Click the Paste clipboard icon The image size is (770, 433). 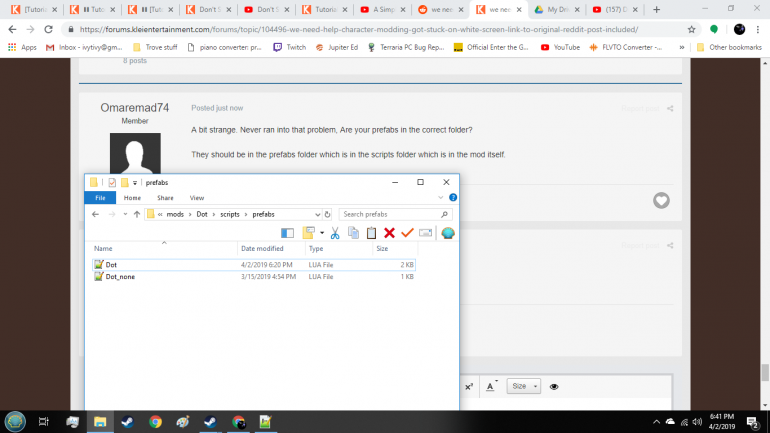(371, 233)
